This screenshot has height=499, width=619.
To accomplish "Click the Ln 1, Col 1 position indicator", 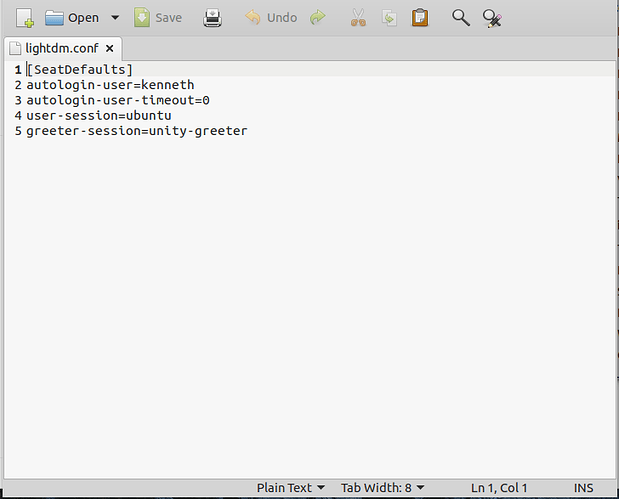I will tap(501, 487).
